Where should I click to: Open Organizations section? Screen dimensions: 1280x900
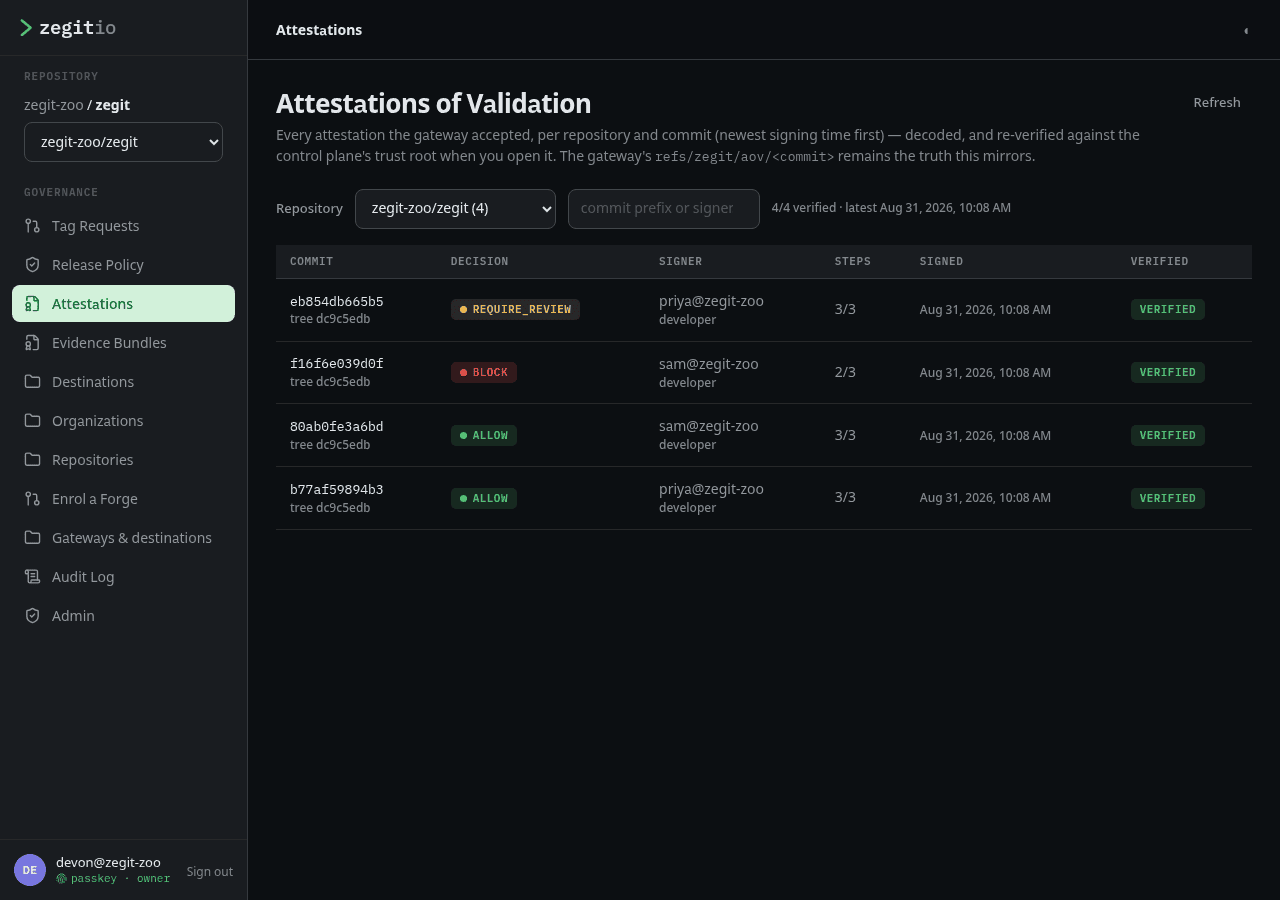pos(123,421)
